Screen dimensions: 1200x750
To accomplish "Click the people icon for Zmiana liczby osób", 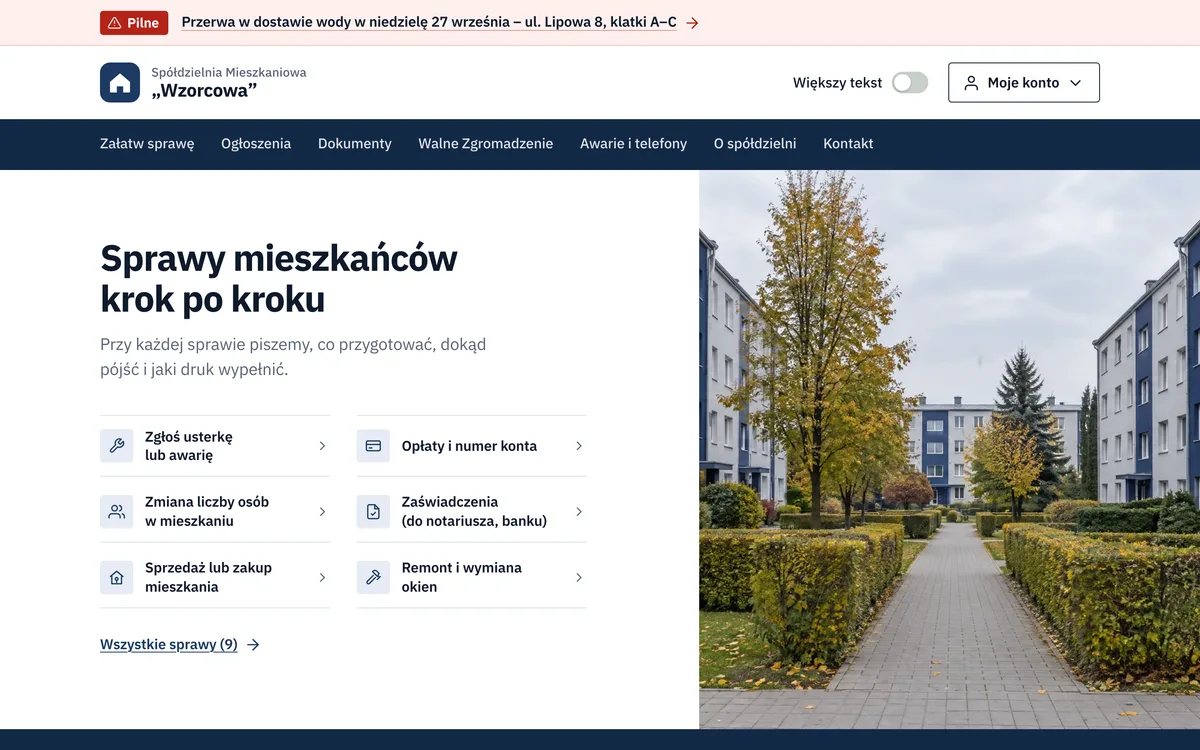I will tap(117, 512).
